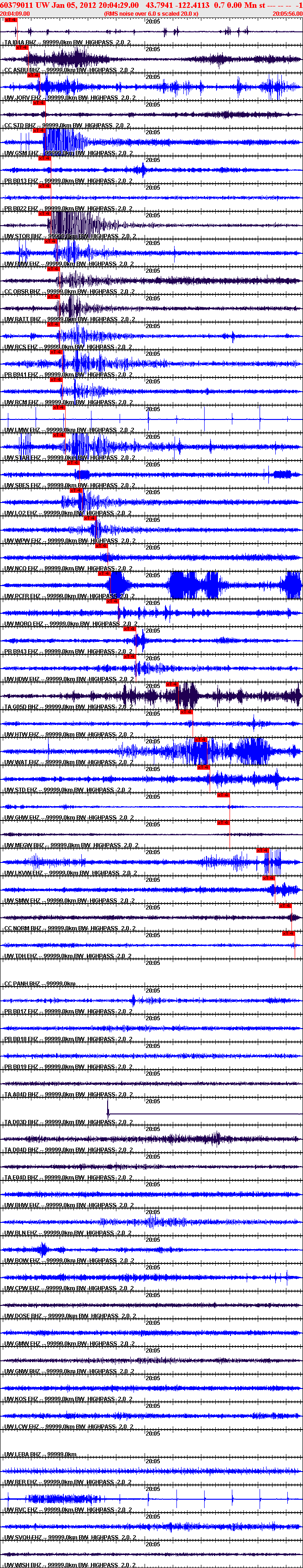This screenshot has width=303, height=1568.
Task: Select the UW WAT EHZ trace label
Action: [x=68, y=763]
